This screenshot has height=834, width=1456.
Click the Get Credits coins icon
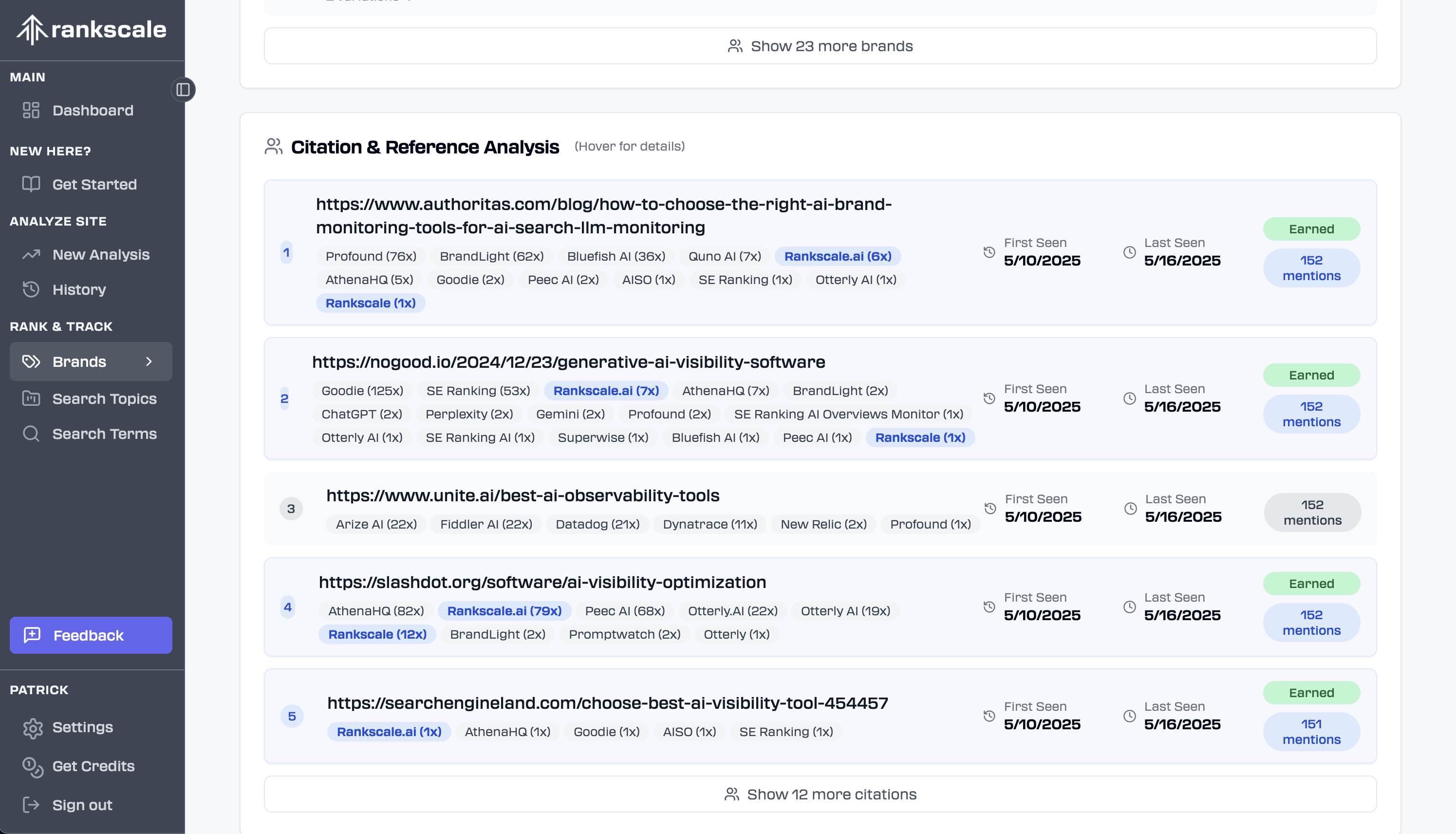(x=33, y=767)
